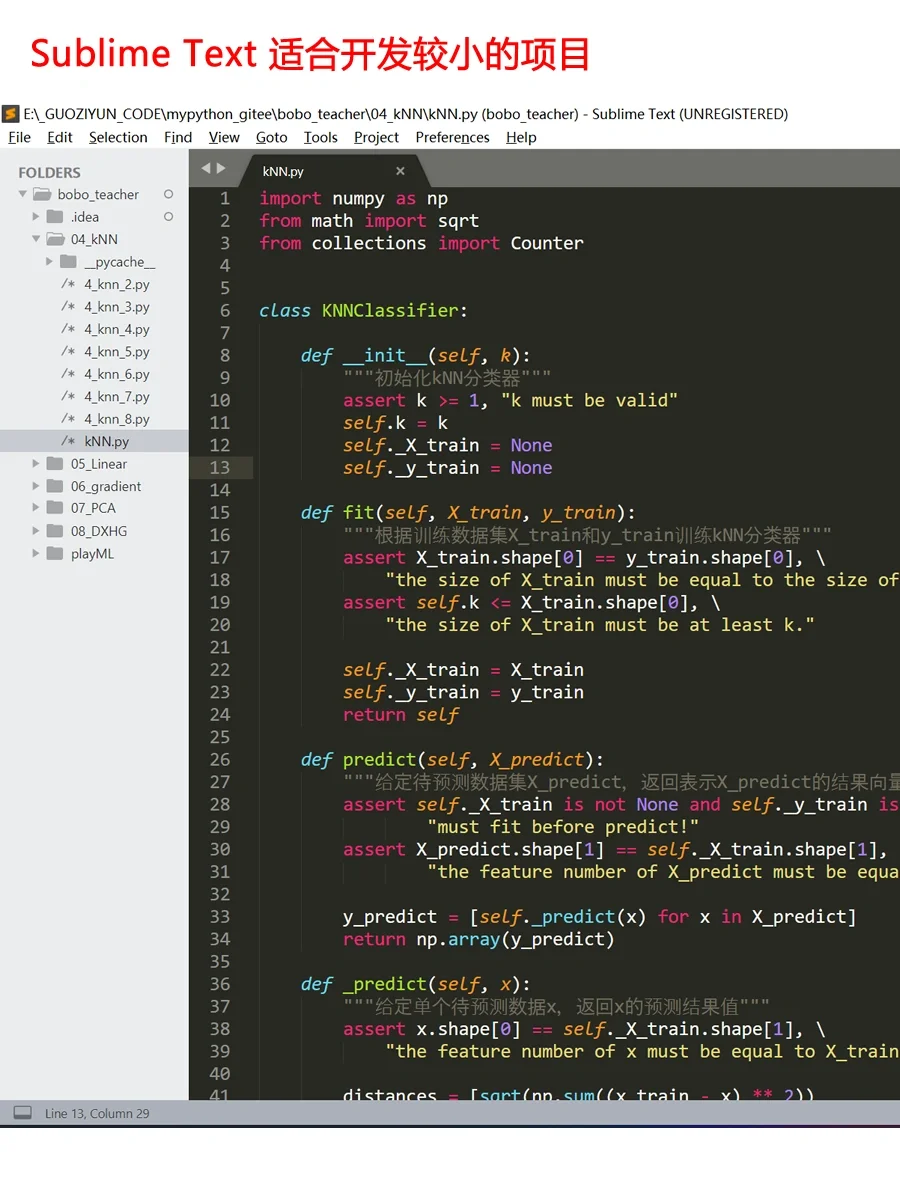Open the File menu

click(19, 137)
